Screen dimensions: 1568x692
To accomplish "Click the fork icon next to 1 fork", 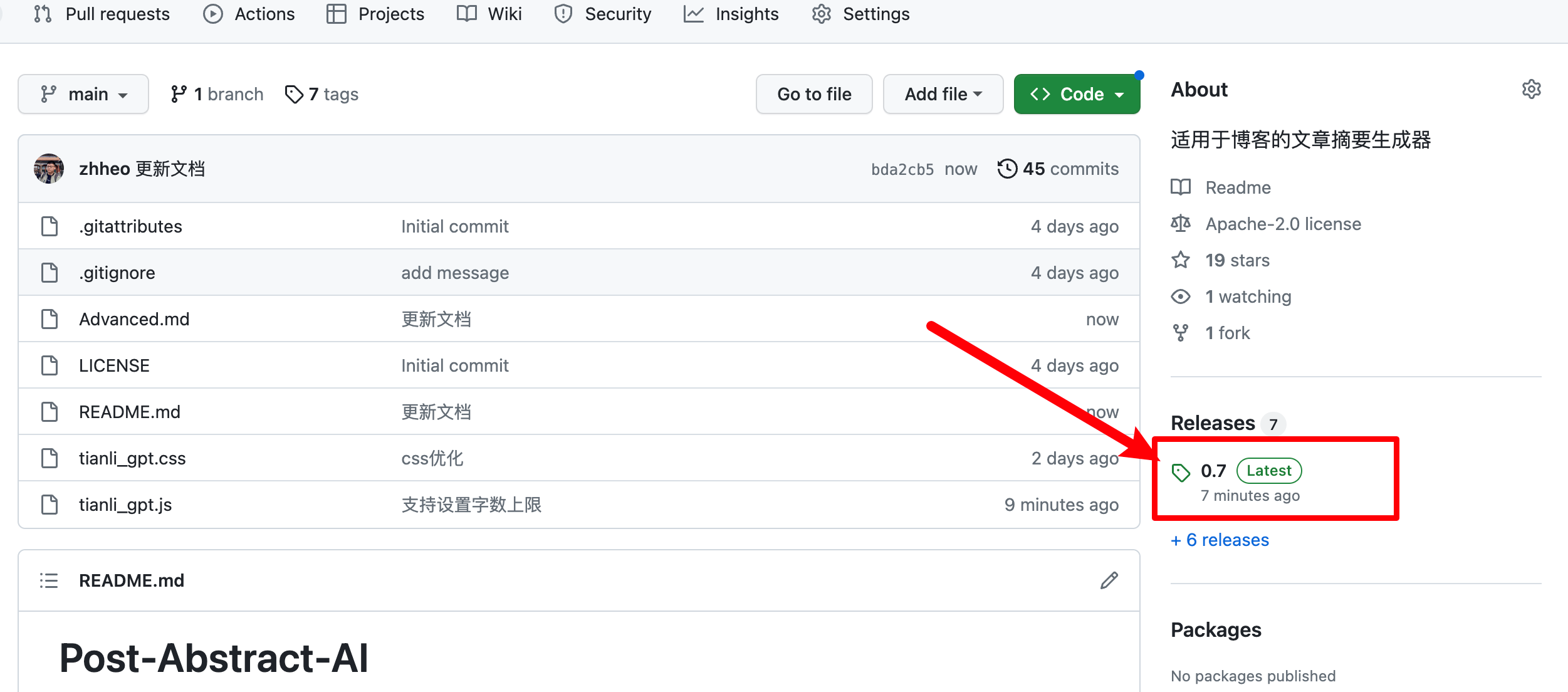I will tap(1181, 333).
